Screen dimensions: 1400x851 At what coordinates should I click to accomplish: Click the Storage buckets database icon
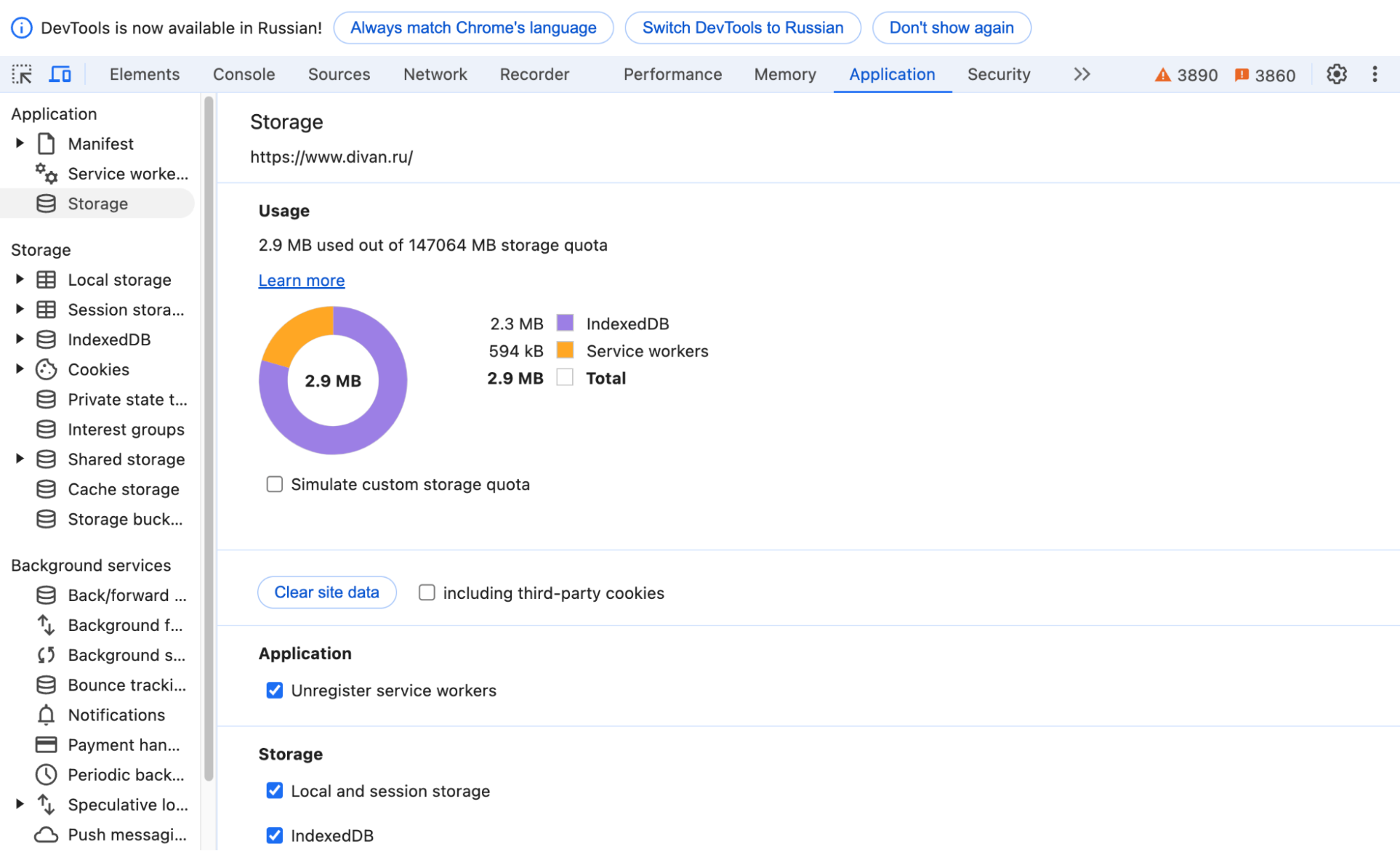pyautogui.click(x=46, y=520)
